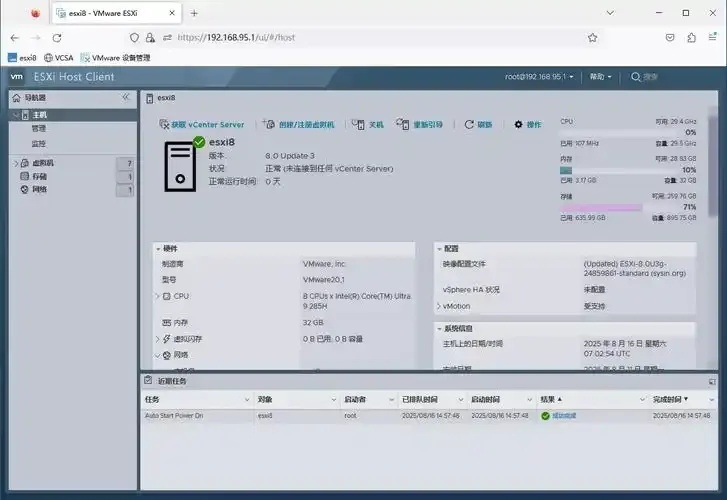Open the VMware 设备管理 bookmark
The height and width of the screenshot is (500, 727).
click(x=115, y=58)
